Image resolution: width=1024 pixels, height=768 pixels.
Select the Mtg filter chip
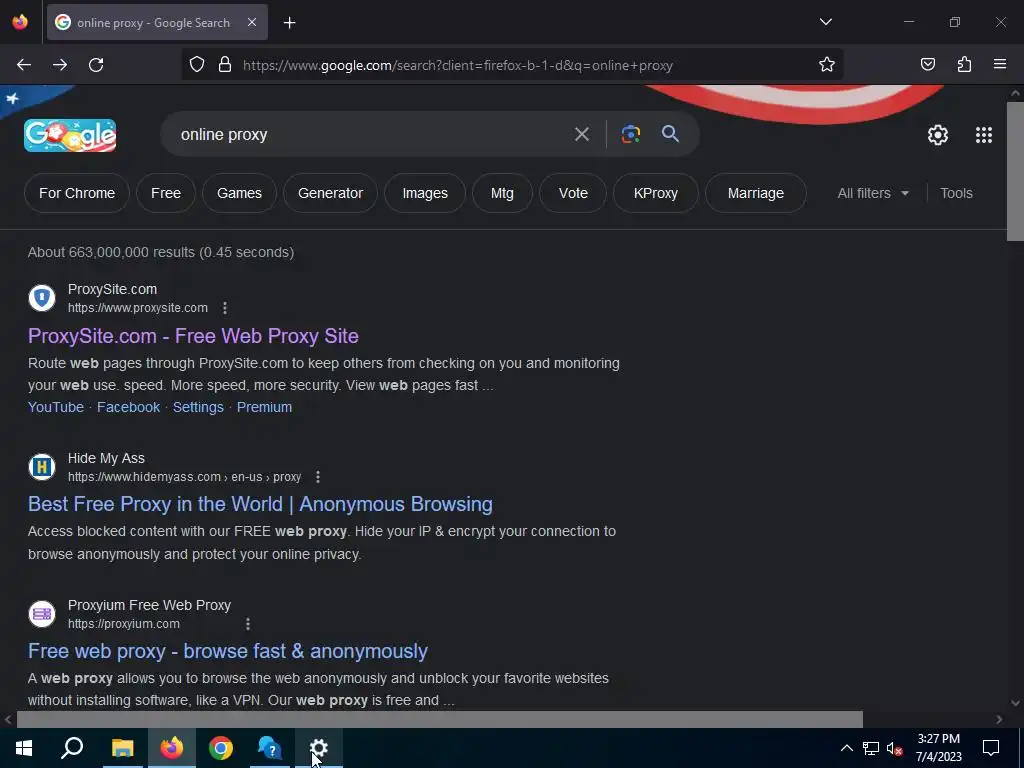[x=502, y=193]
